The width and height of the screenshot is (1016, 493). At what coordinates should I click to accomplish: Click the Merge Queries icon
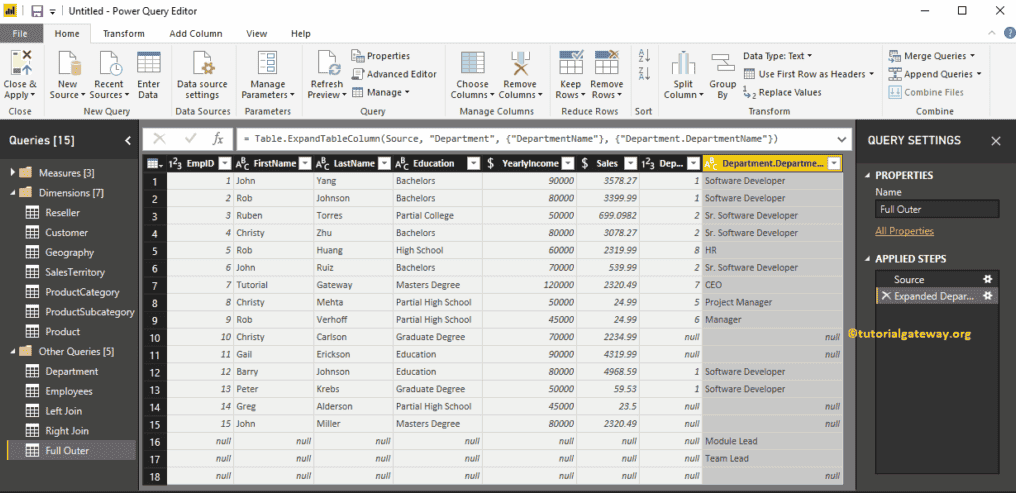point(895,56)
